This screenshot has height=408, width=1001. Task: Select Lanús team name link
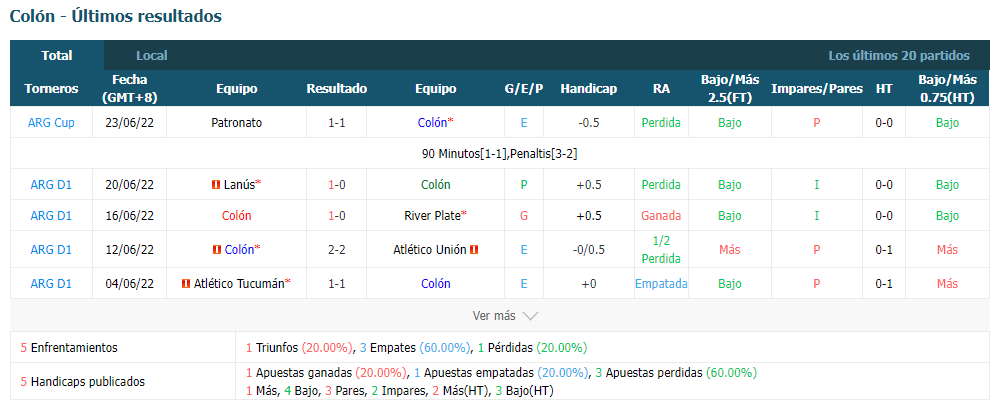(x=239, y=185)
